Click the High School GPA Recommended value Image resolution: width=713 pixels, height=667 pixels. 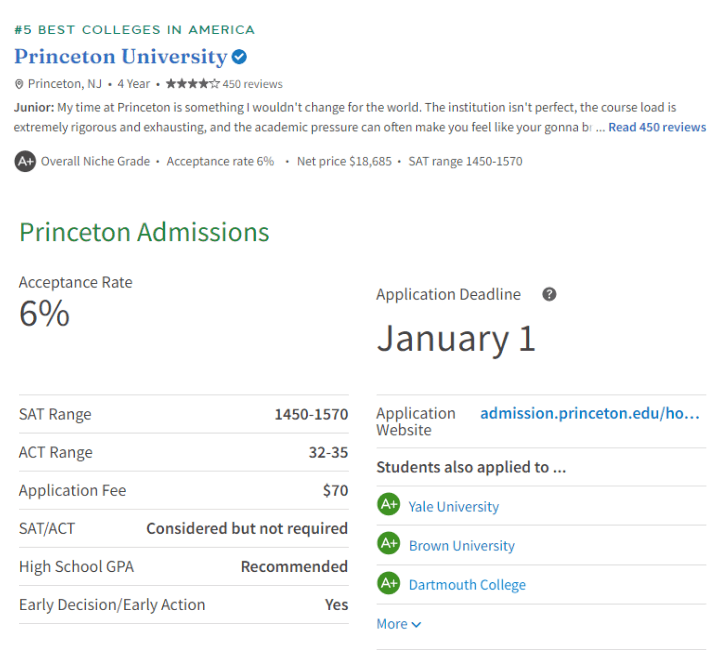(x=295, y=567)
